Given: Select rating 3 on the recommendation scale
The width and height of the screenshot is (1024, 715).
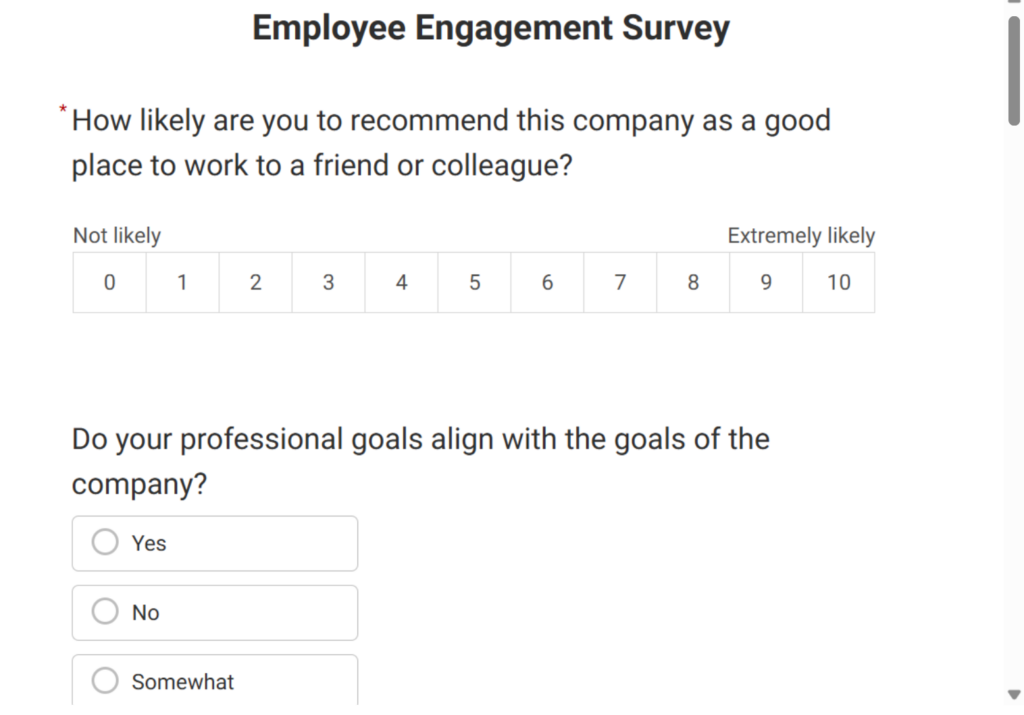Looking at the screenshot, I should tap(328, 282).
